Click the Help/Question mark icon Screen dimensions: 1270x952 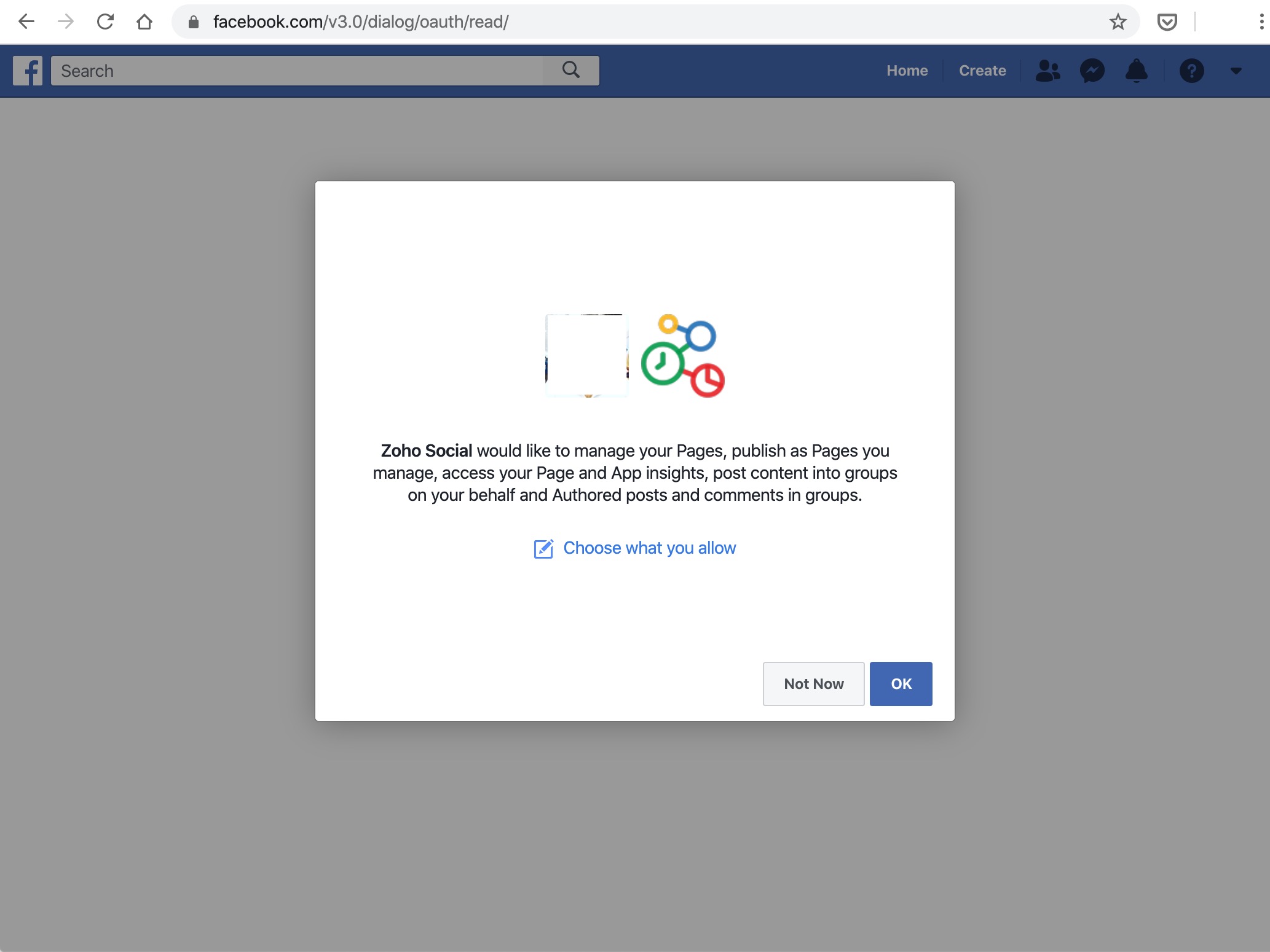click(1191, 70)
